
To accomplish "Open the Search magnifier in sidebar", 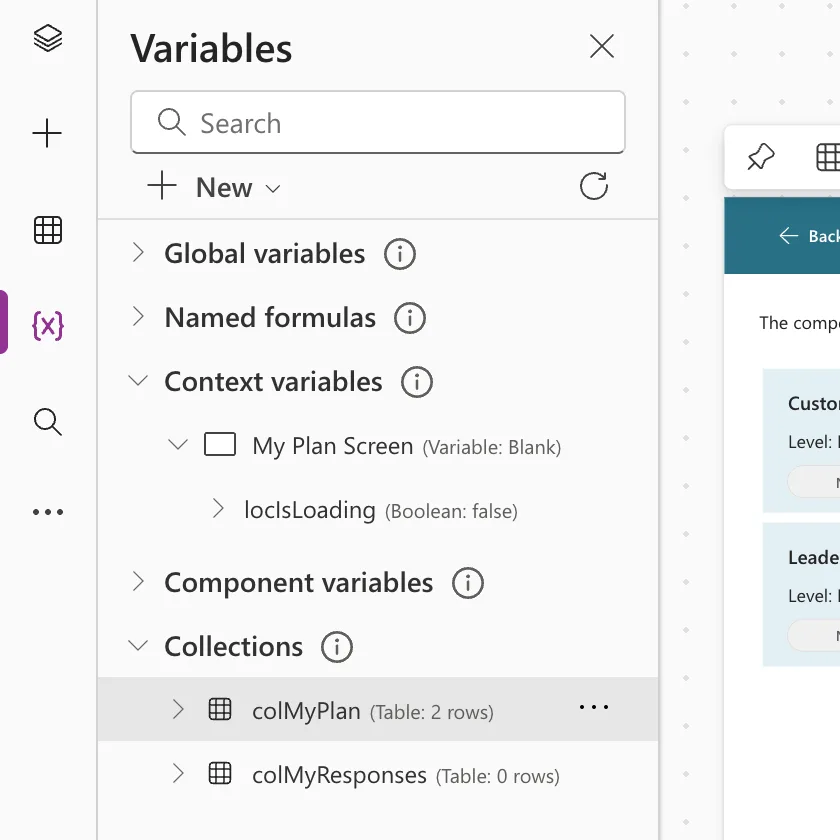I will click(48, 422).
